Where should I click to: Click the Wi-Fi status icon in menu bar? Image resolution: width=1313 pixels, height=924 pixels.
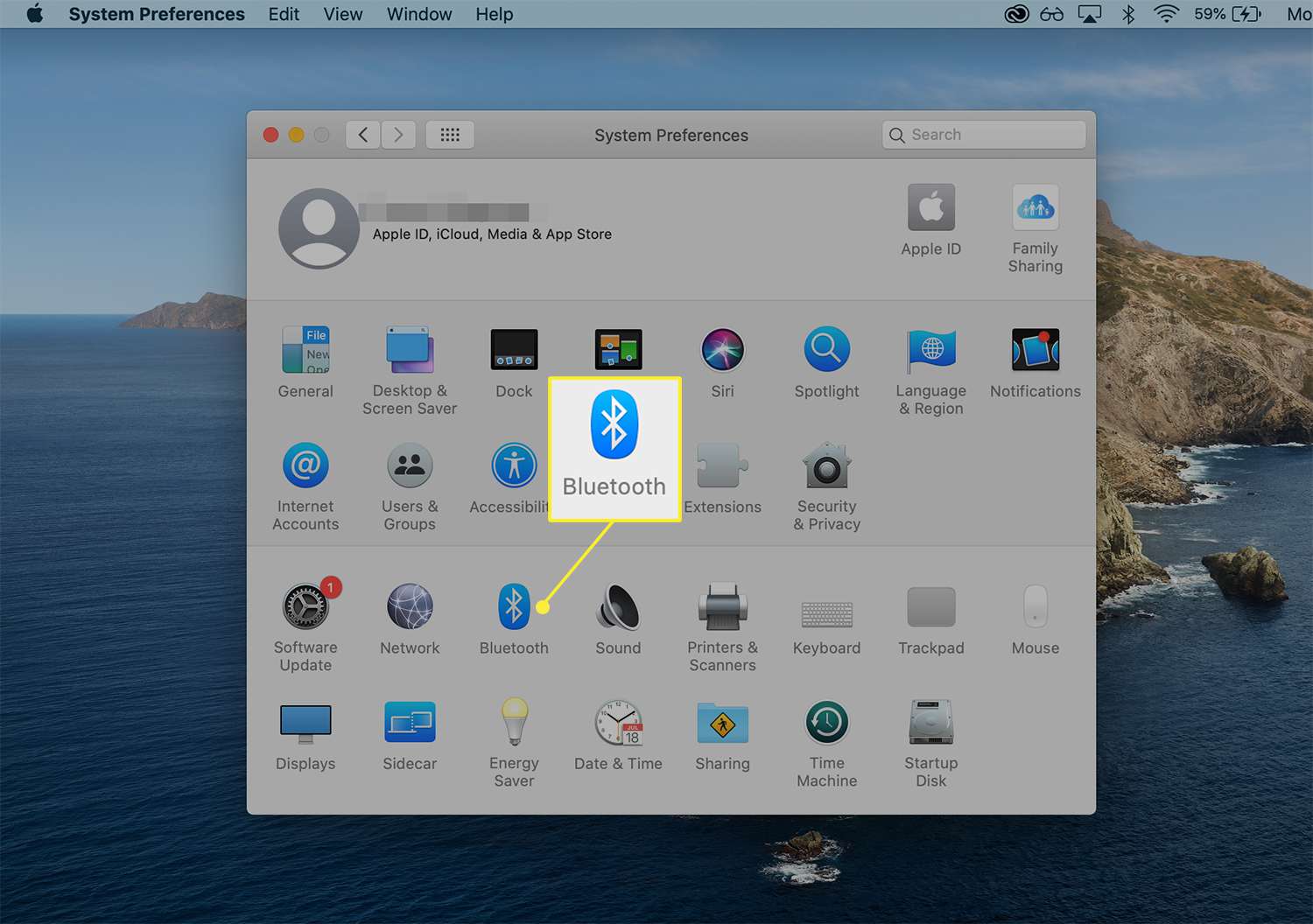[1166, 14]
